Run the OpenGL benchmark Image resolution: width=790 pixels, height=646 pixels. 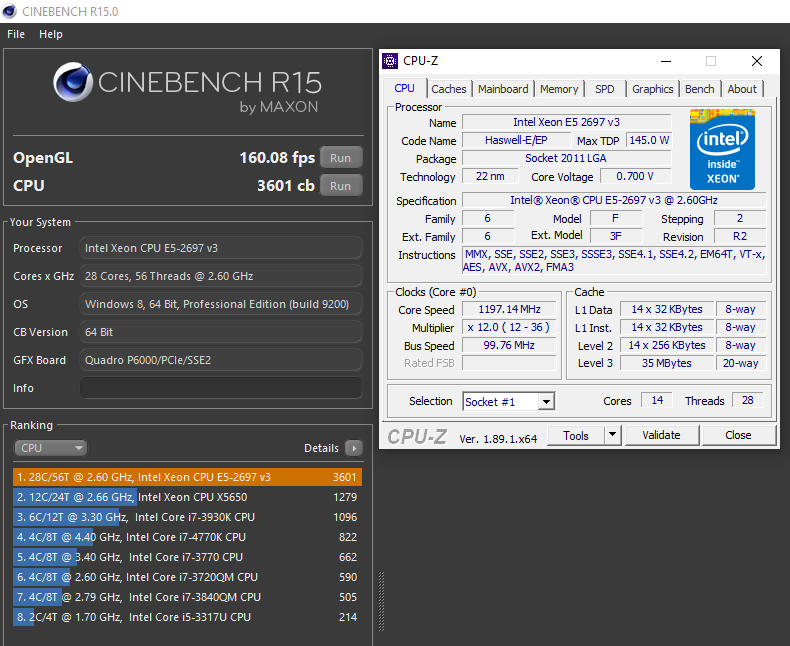point(341,158)
